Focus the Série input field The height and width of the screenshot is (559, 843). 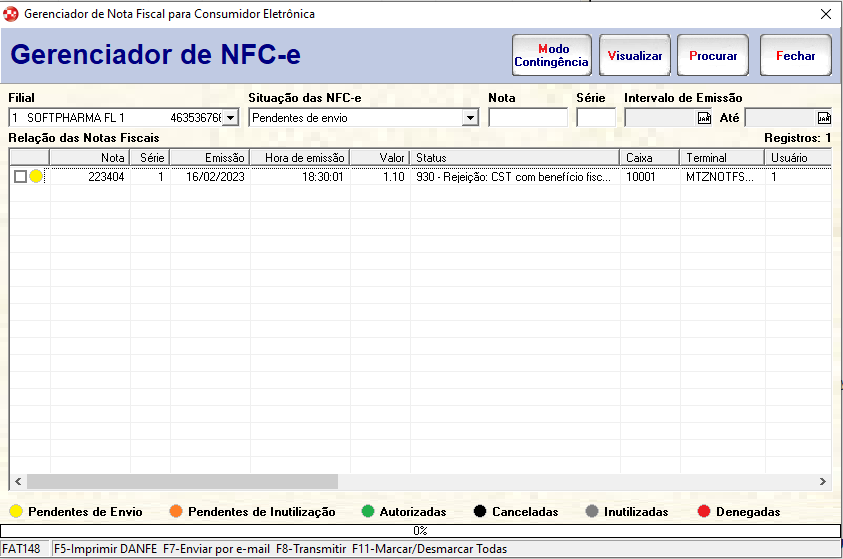tap(596, 118)
